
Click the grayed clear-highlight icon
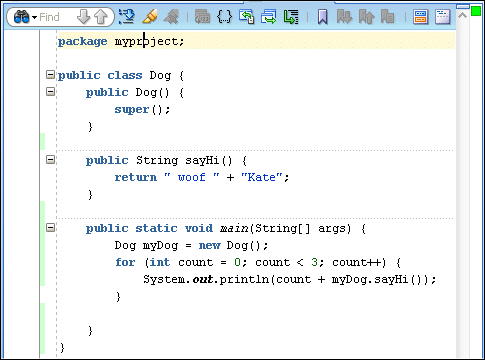tap(171, 17)
